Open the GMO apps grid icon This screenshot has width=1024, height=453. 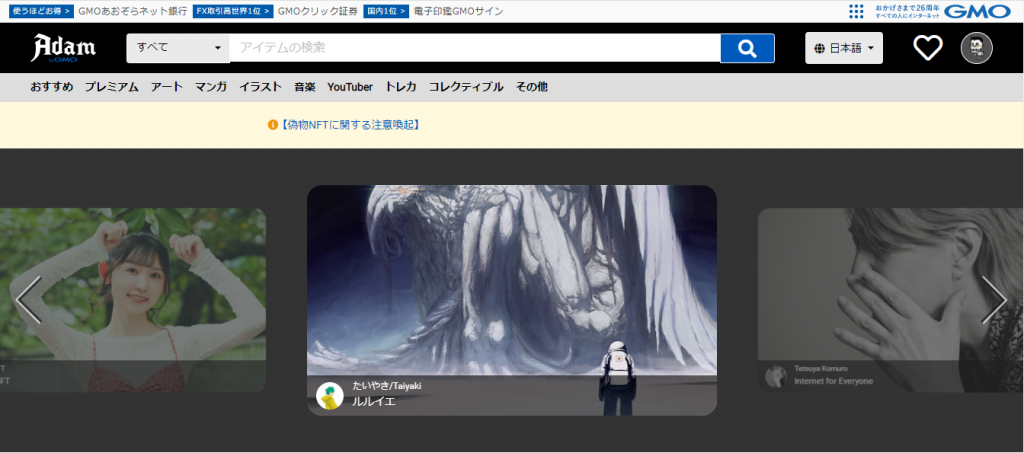click(x=856, y=11)
